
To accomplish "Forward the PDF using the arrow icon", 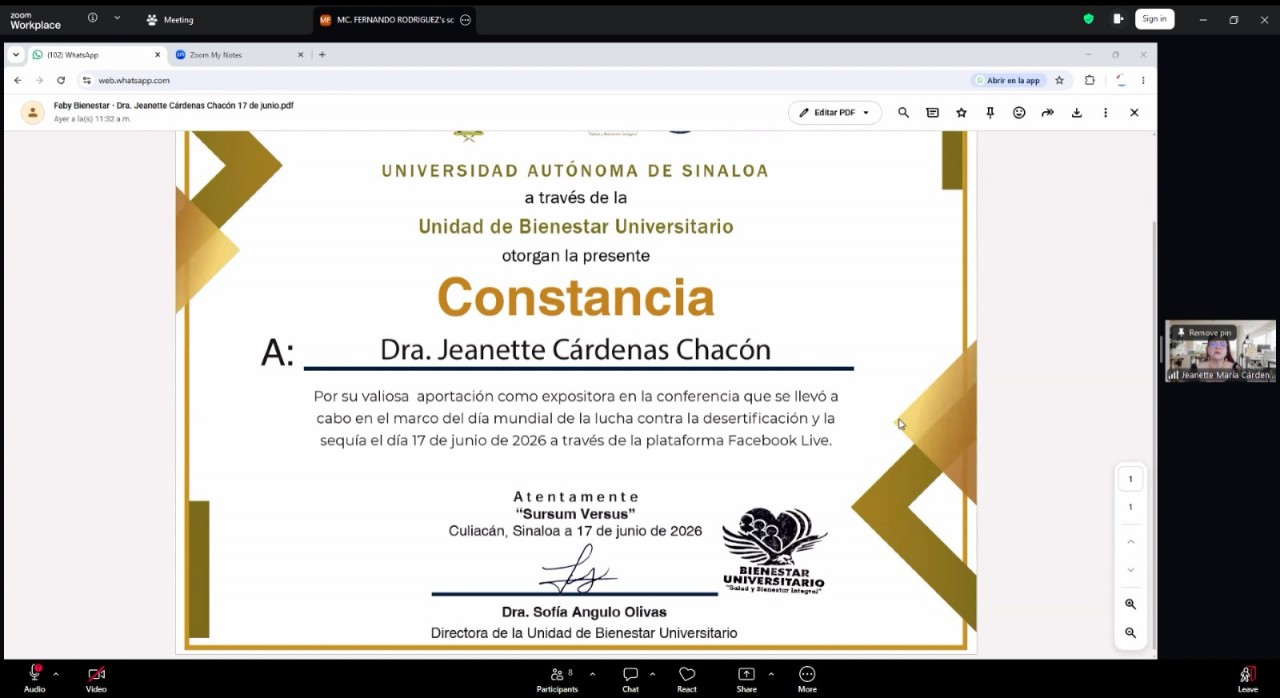I will [x=1047, y=113].
